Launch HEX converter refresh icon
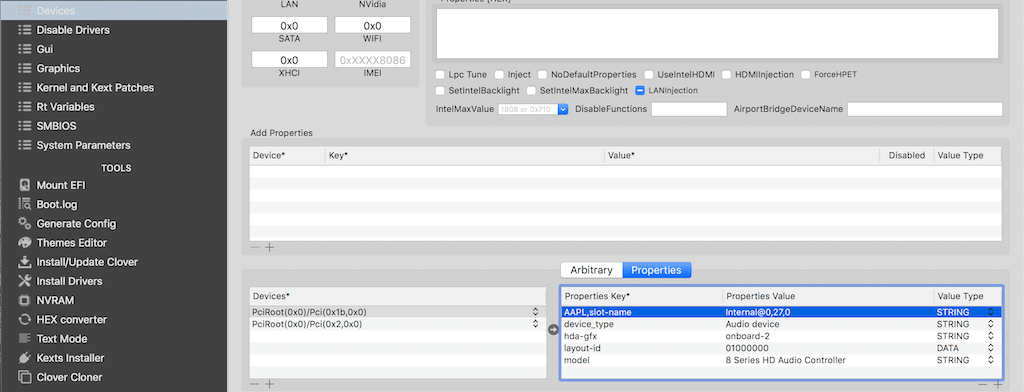The height and width of the screenshot is (392, 1024). pyautogui.click(x=25, y=319)
